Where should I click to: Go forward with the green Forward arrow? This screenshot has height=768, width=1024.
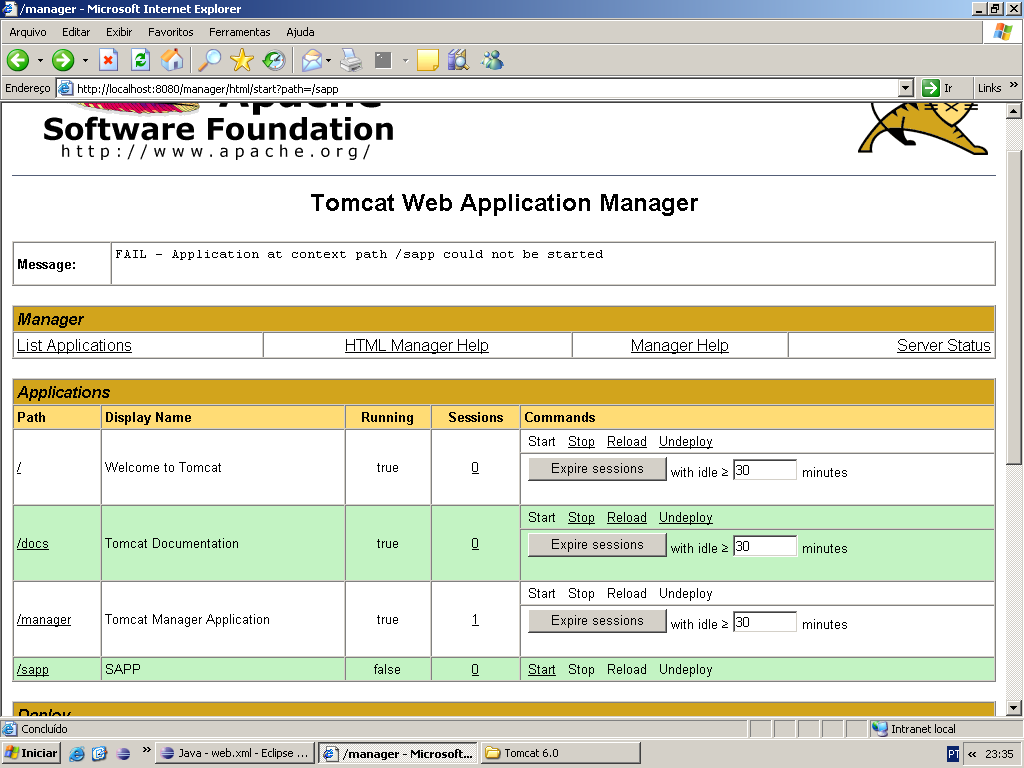(x=63, y=61)
